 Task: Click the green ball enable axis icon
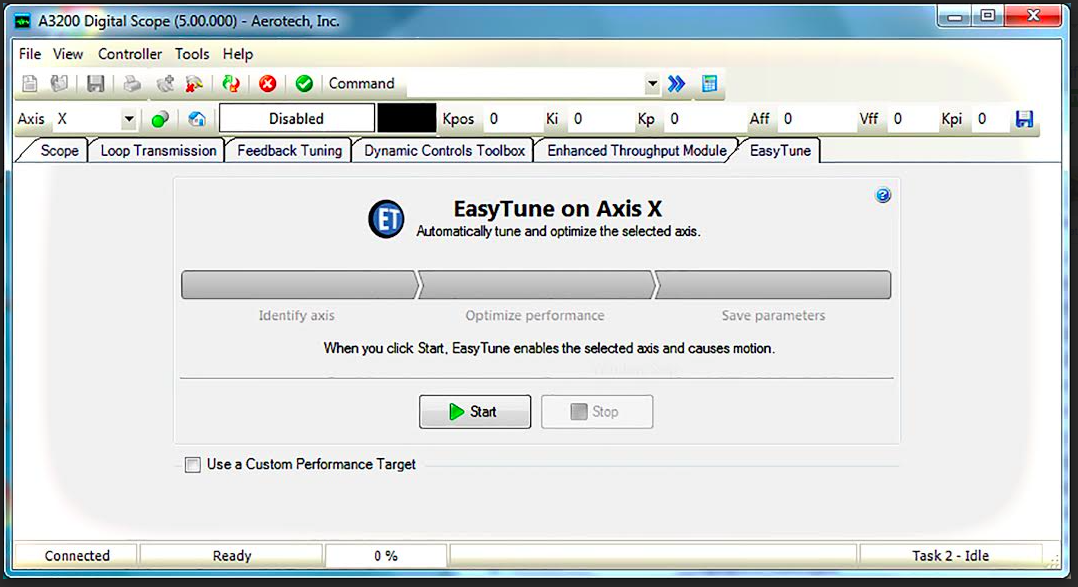pyautogui.click(x=160, y=120)
